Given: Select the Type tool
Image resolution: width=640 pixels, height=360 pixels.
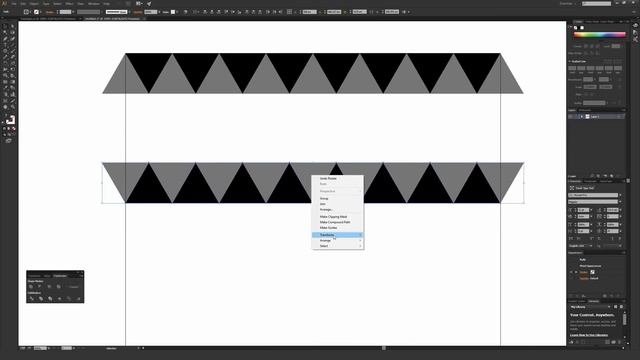Looking at the screenshot, I should pyautogui.click(x=5, y=44).
